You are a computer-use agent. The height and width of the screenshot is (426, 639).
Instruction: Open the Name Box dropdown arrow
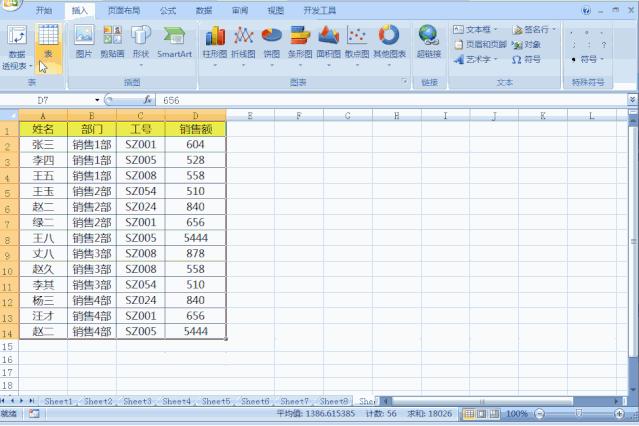point(97,100)
